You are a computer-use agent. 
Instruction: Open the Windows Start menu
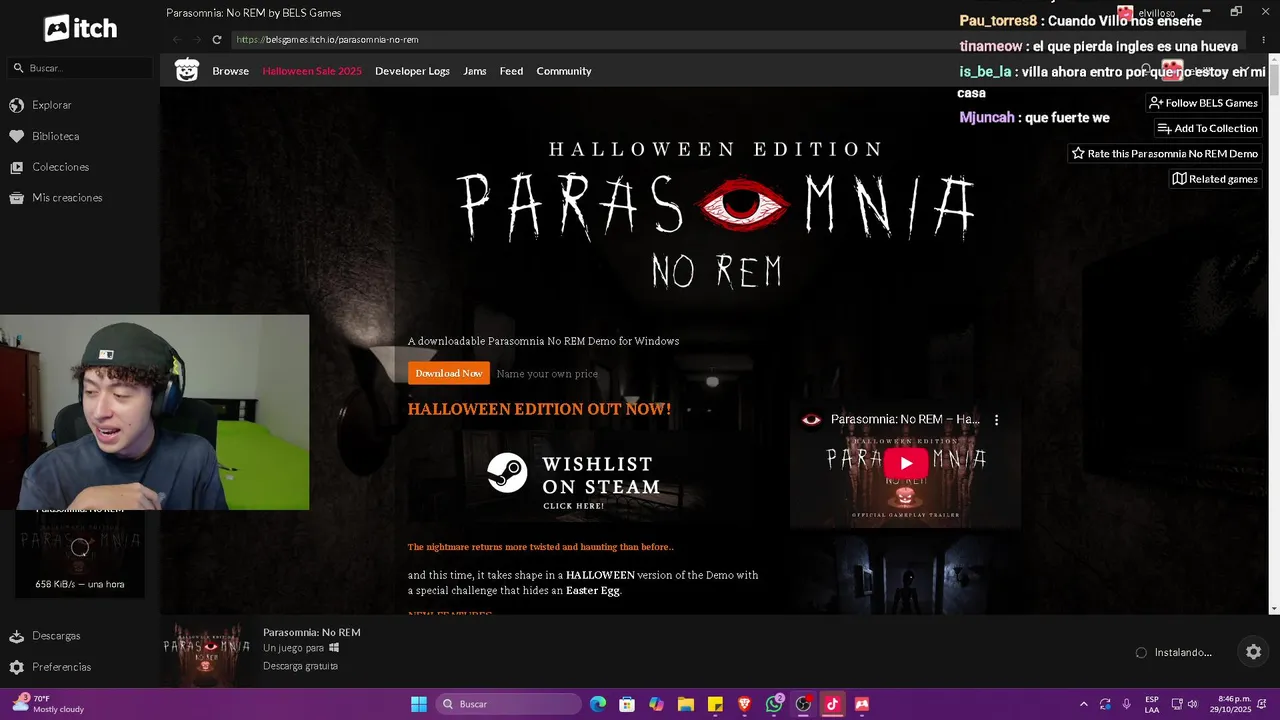click(419, 704)
